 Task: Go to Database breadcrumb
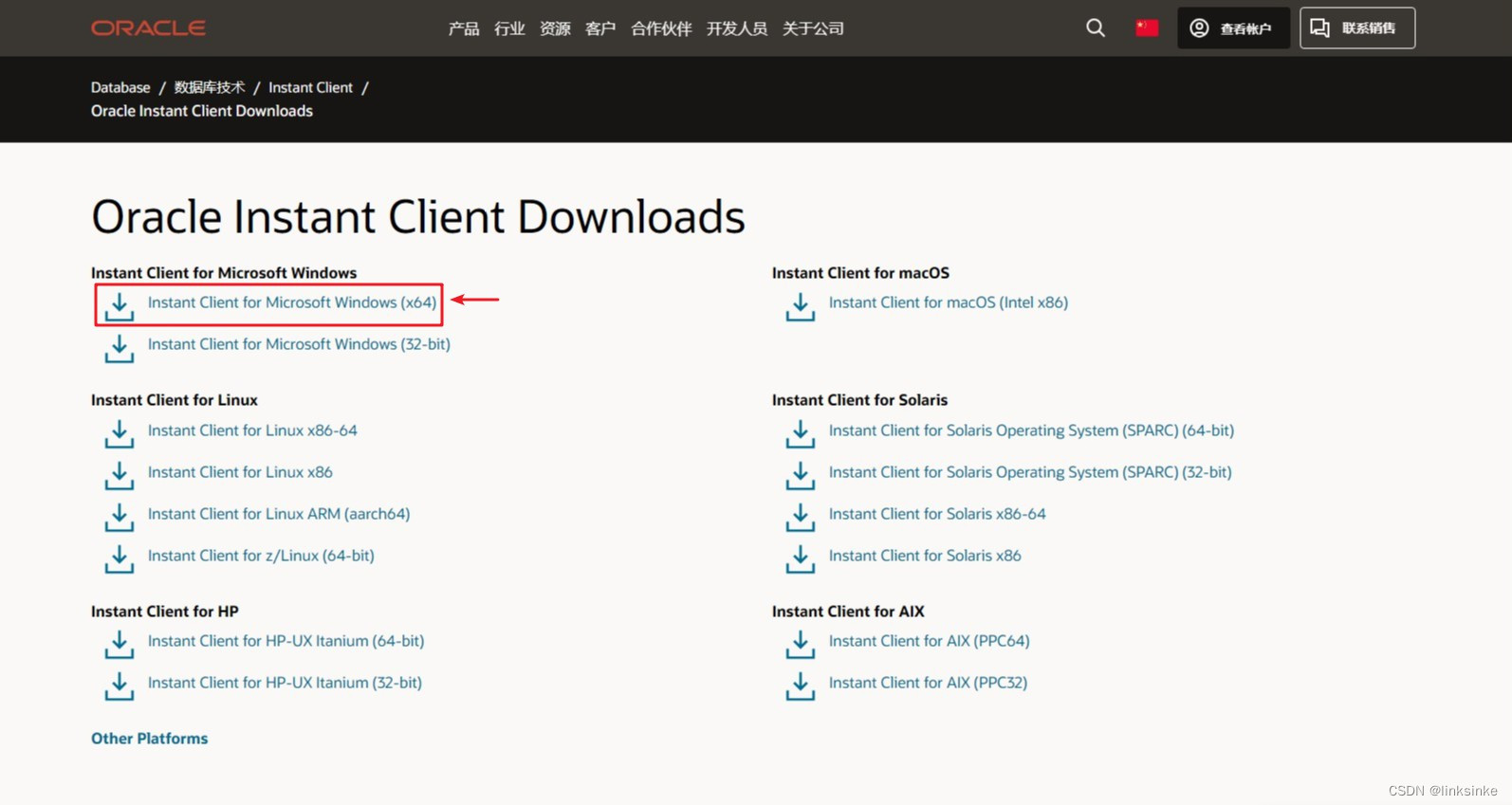[x=120, y=87]
